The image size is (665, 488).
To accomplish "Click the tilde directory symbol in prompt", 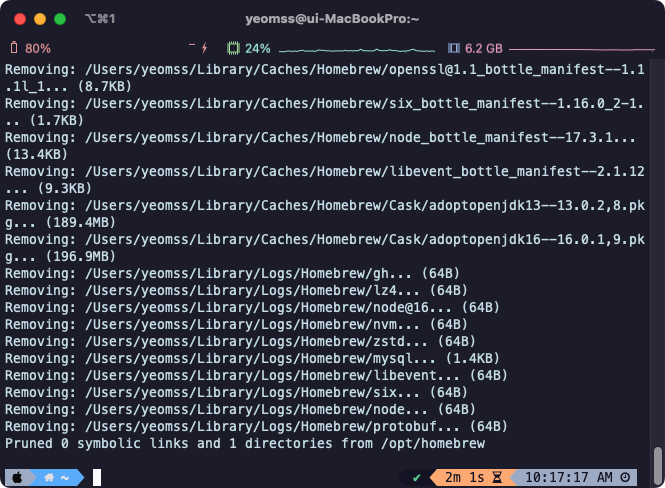I will (x=65, y=478).
